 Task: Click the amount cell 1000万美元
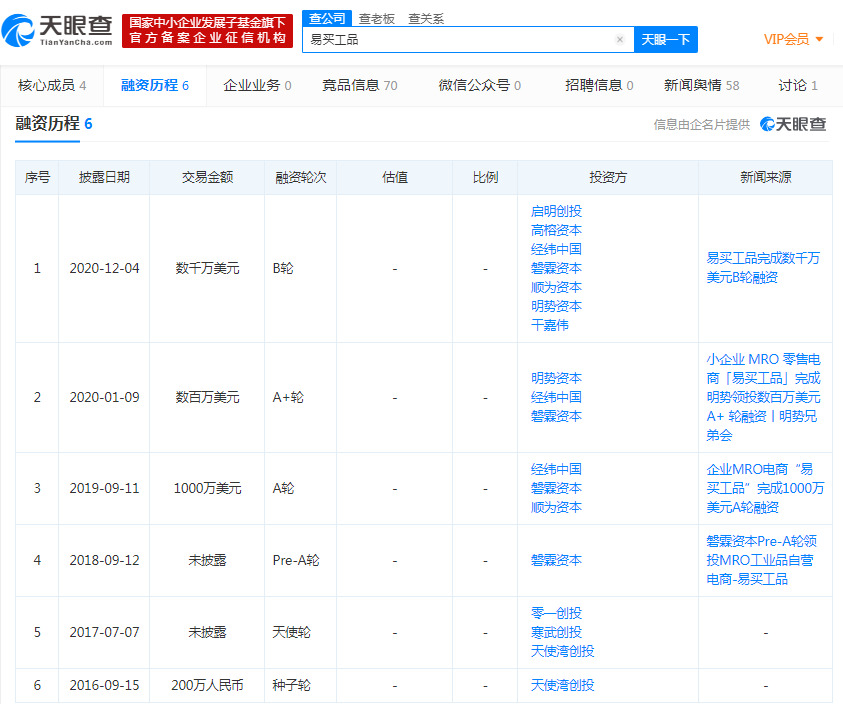207,488
